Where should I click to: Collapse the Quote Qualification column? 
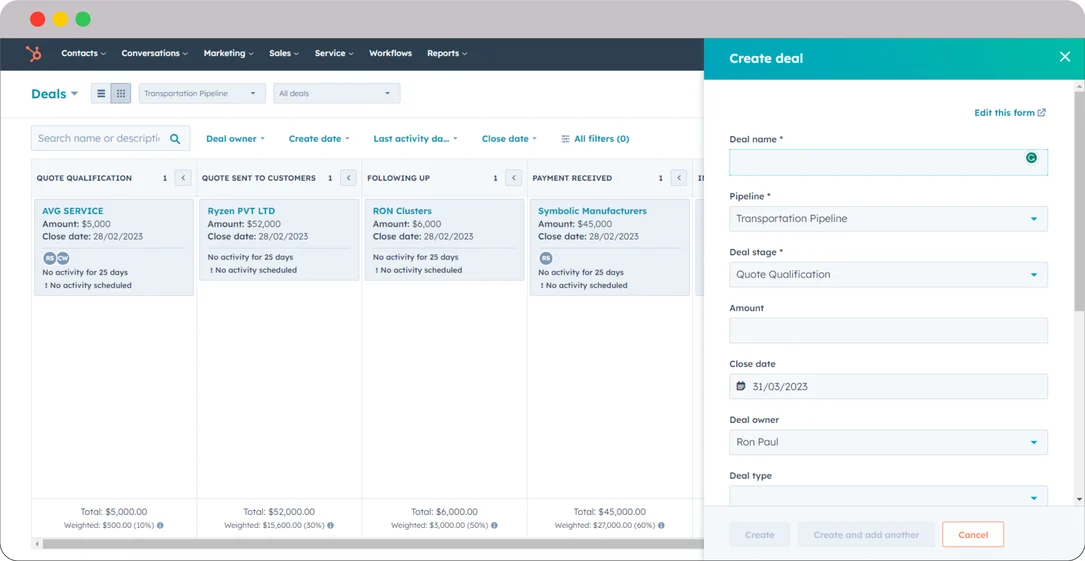(183, 178)
